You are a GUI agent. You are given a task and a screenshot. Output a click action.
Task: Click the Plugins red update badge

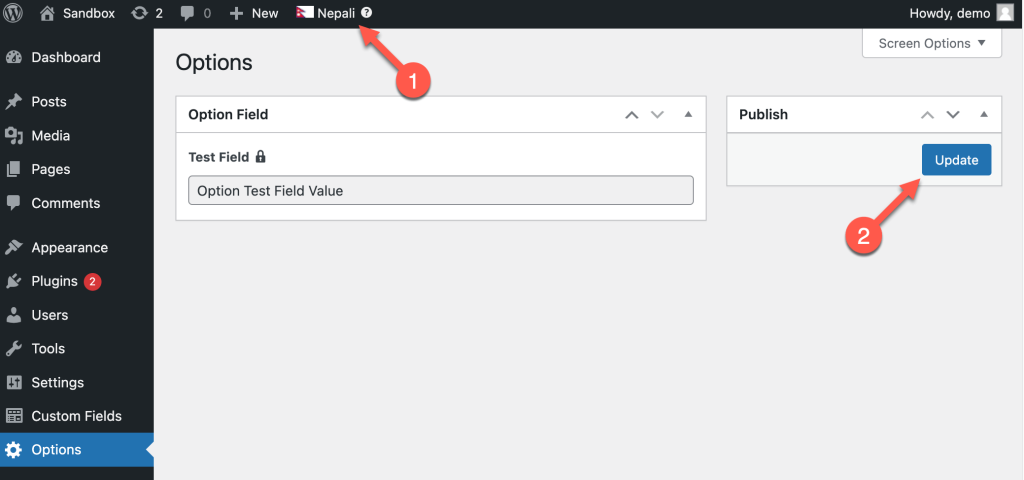(92, 281)
